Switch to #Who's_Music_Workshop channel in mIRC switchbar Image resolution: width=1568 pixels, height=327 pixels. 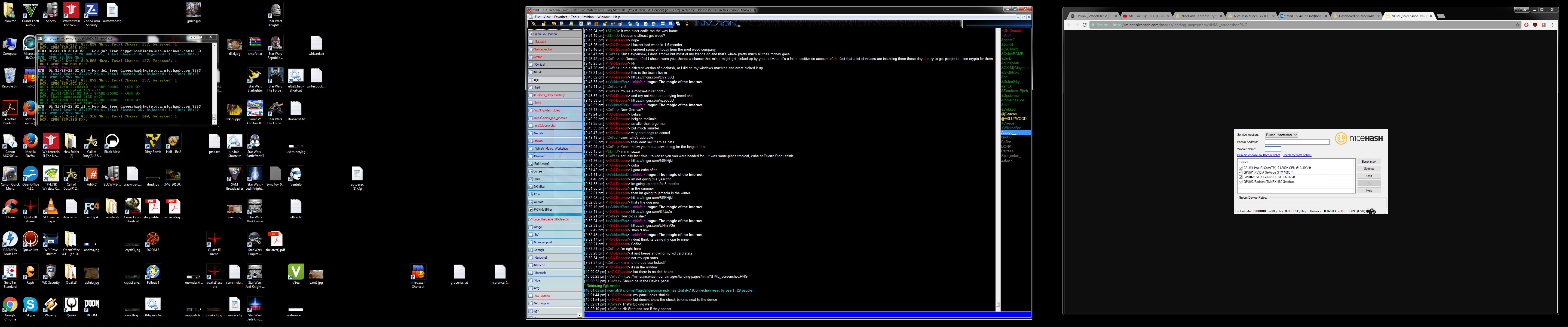tap(555, 149)
